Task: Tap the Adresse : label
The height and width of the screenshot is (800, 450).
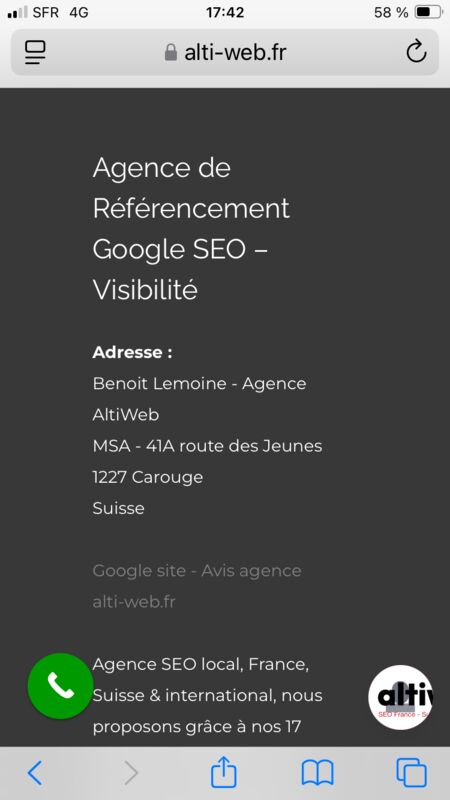Action: click(x=133, y=353)
